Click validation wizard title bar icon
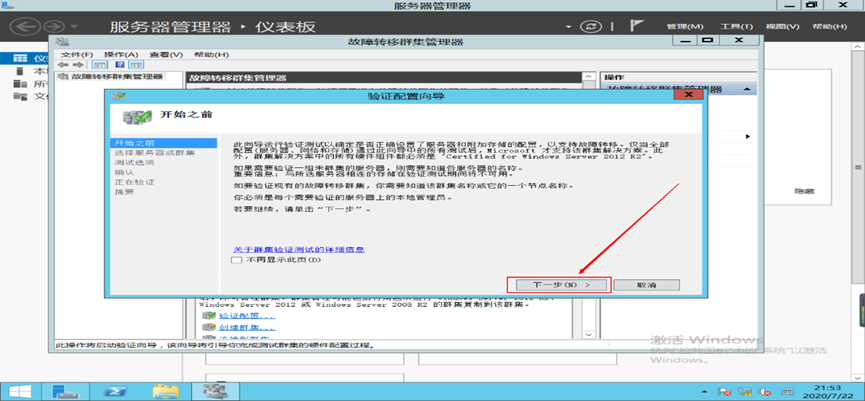 click(x=118, y=95)
